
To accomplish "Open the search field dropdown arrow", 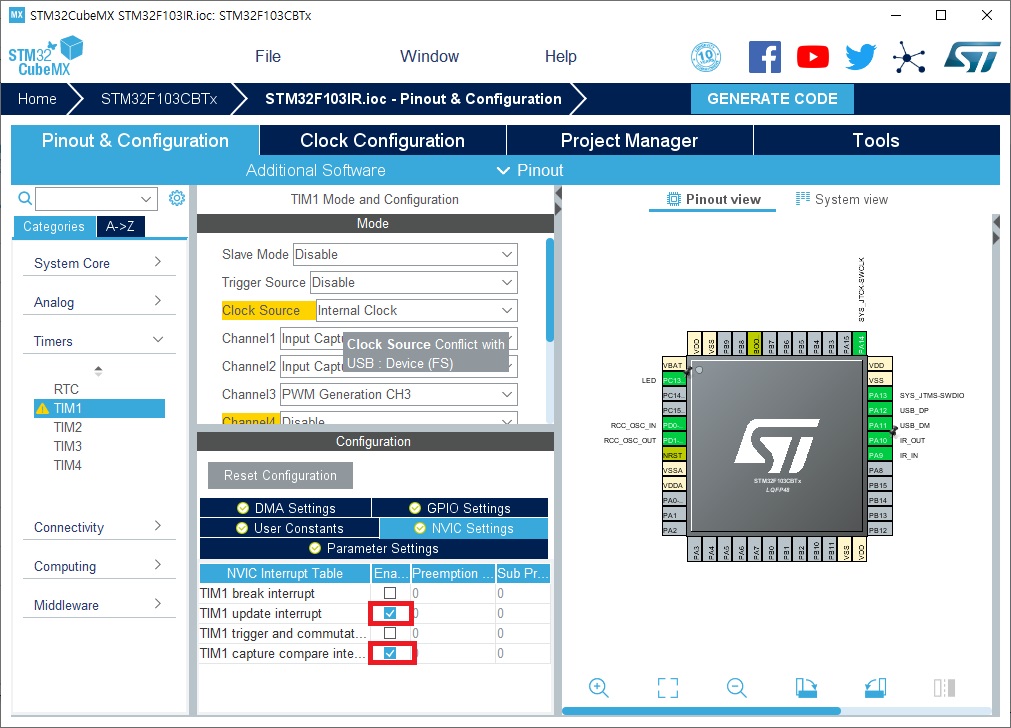I will (146, 199).
